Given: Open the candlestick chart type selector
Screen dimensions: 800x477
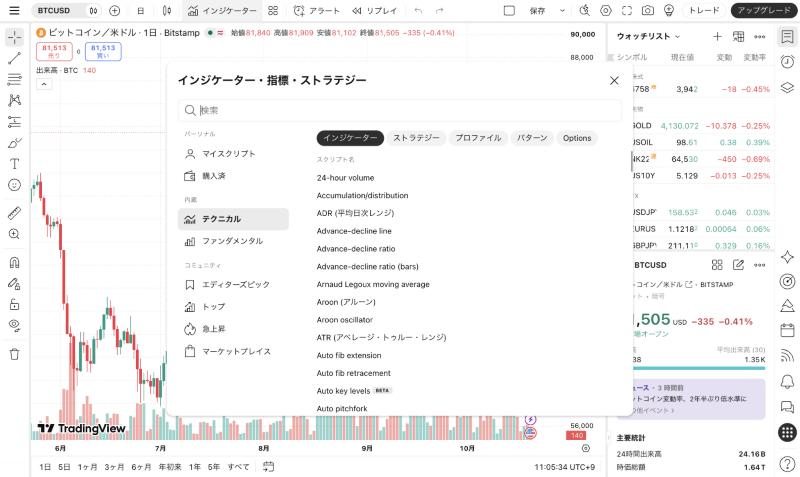Looking at the screenshot, I should tap(167, 10).
